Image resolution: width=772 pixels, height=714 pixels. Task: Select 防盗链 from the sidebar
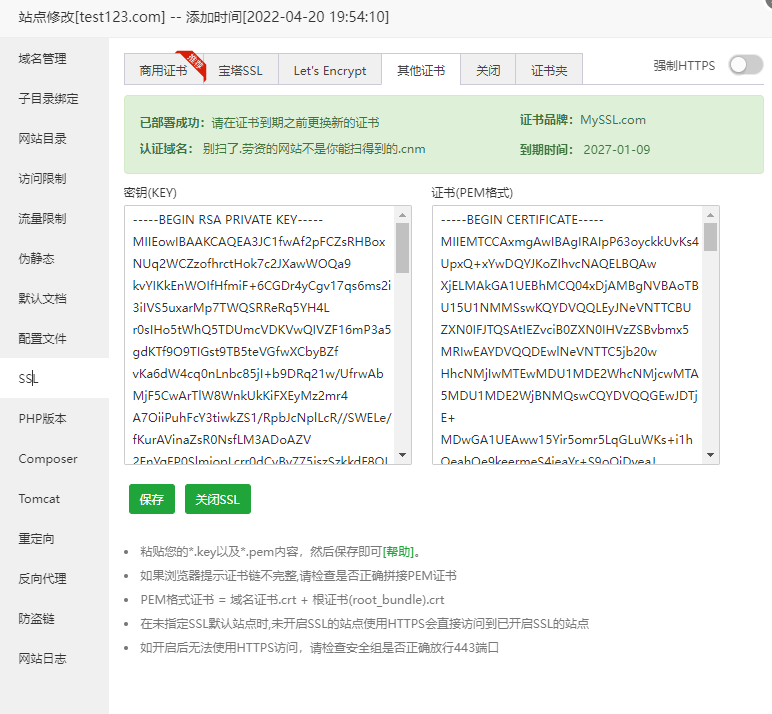tap(36, 619)
